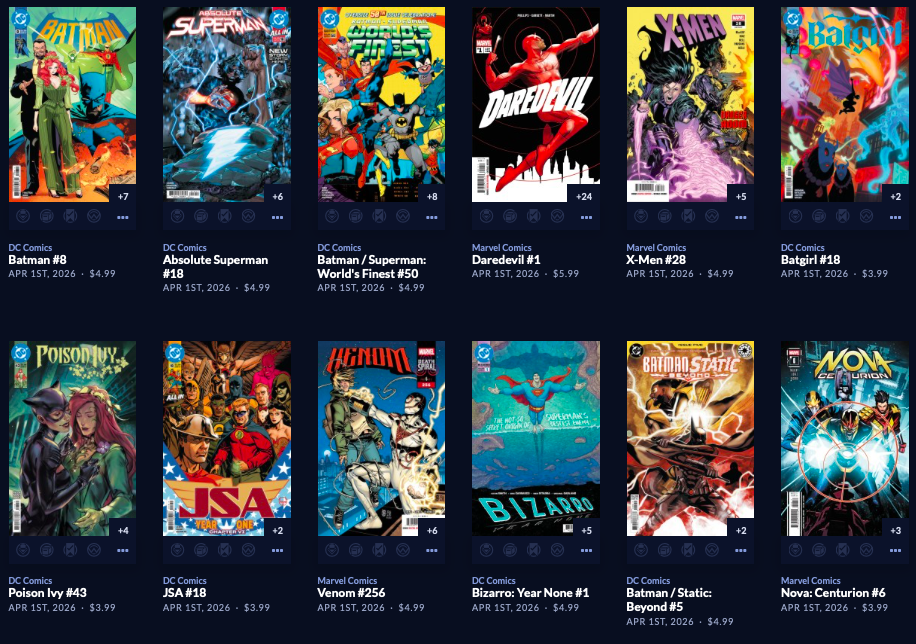Open the Batman / Superman: World's Finest #50 title

(x=372, y=266)
